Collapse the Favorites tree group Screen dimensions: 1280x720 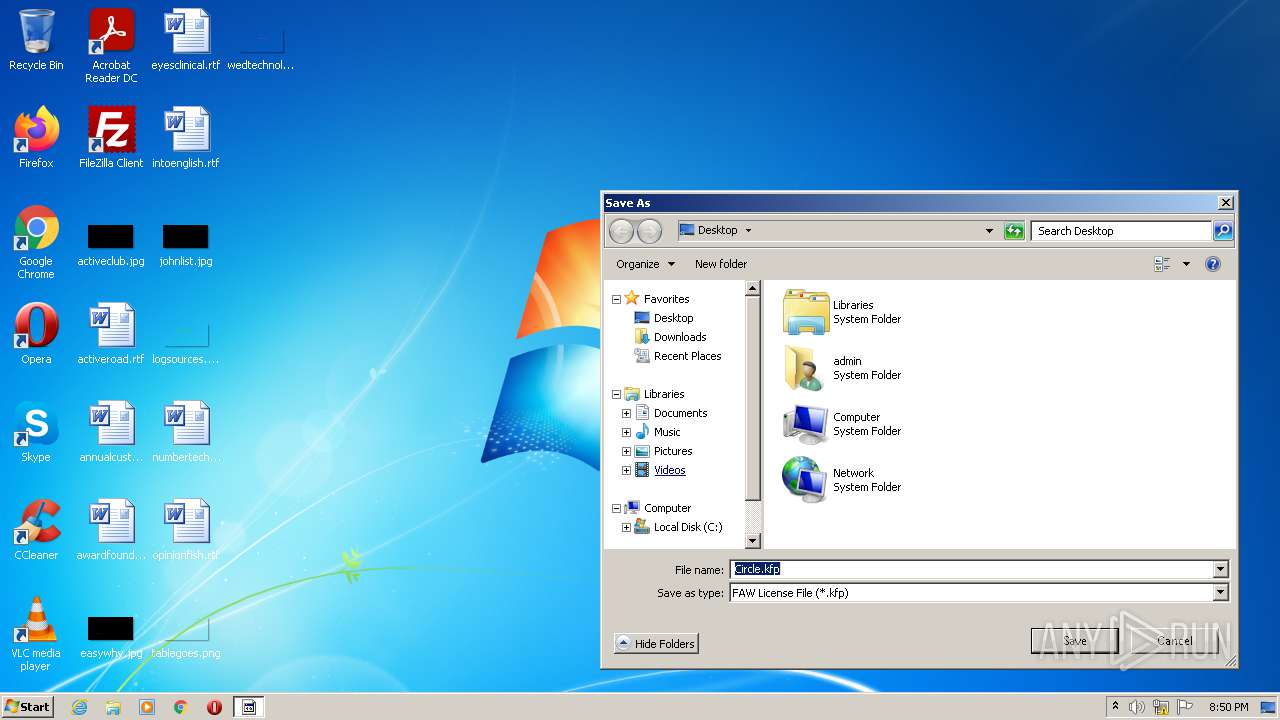(616, 299)
